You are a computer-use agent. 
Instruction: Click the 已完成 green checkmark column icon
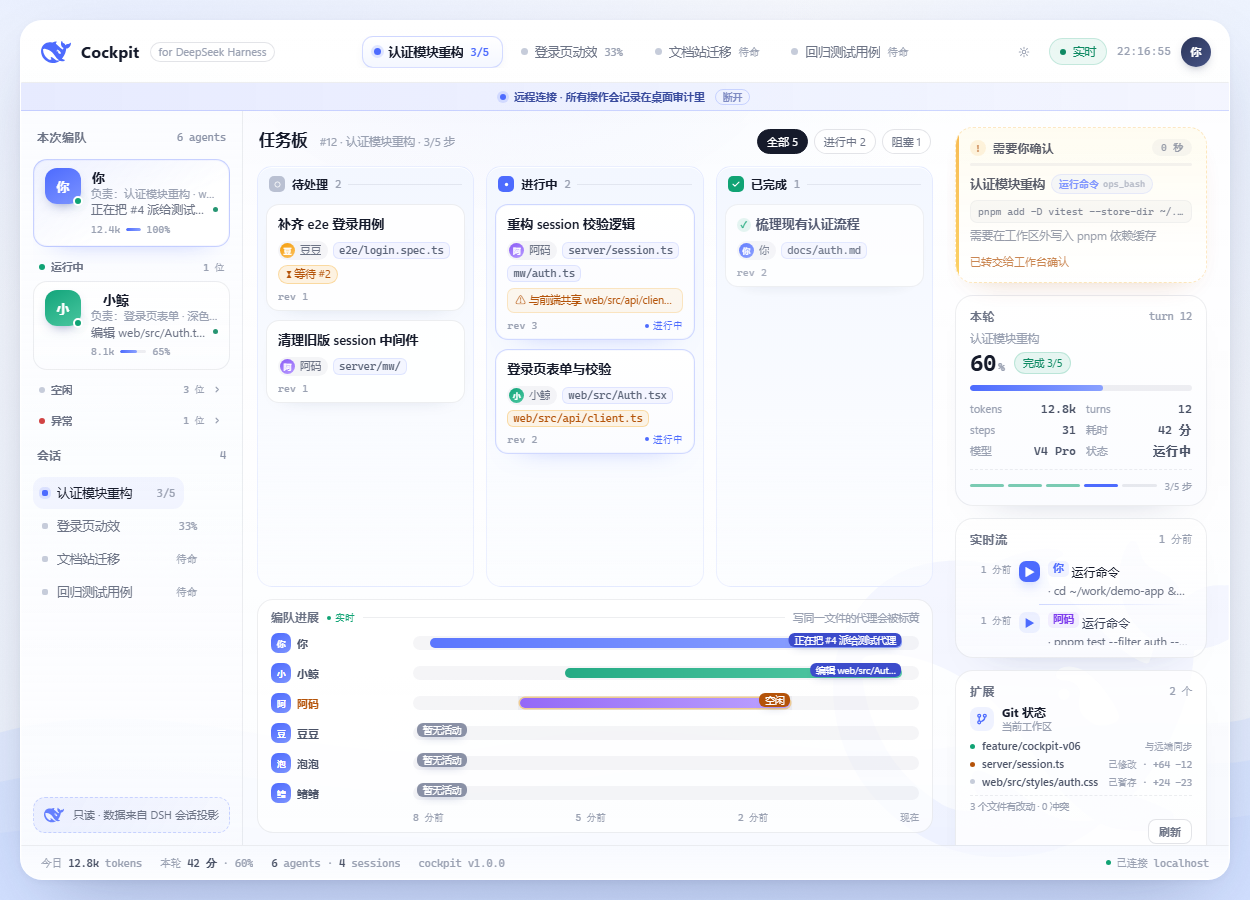pyautogui.click(x=736, y=184)
